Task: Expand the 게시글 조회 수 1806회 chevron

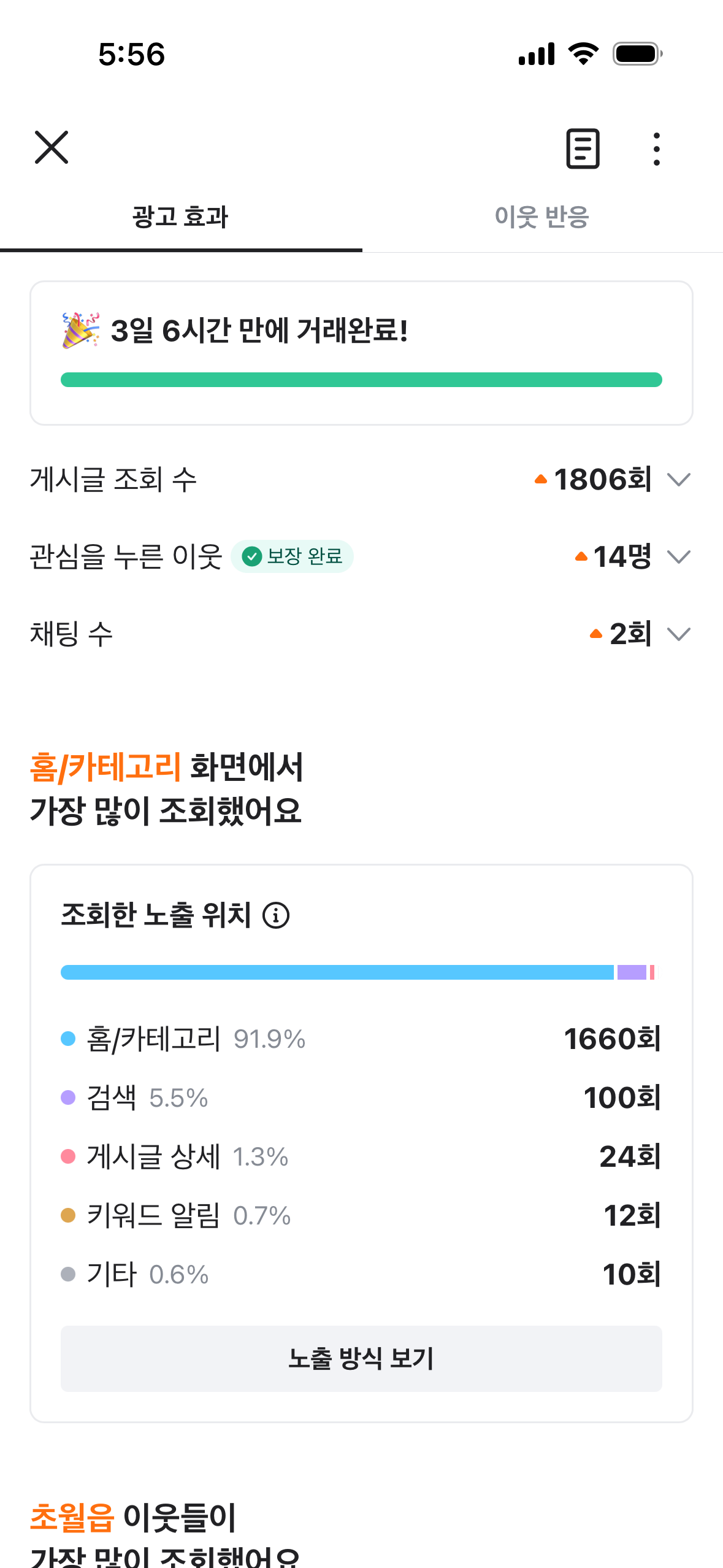Action: point(679,480)
